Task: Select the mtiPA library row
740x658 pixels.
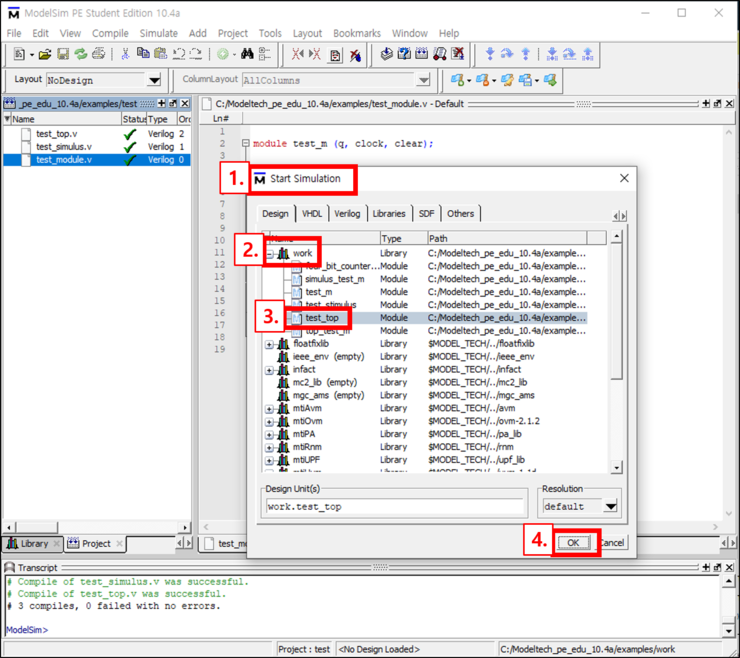Action: click(427, 434)
